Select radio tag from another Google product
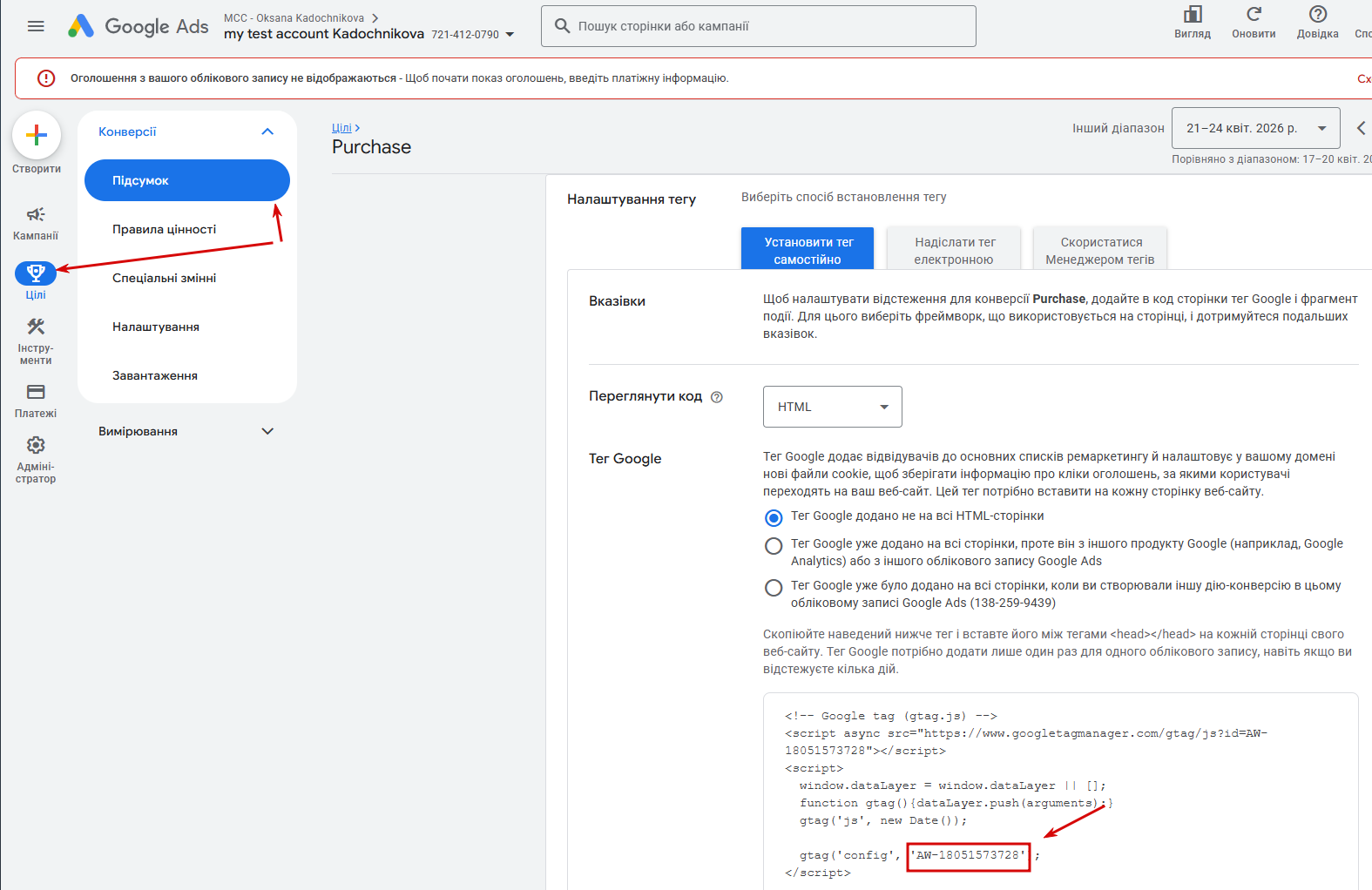The image size is (1372, 890). pyautogui.click(x=774, y=546)
